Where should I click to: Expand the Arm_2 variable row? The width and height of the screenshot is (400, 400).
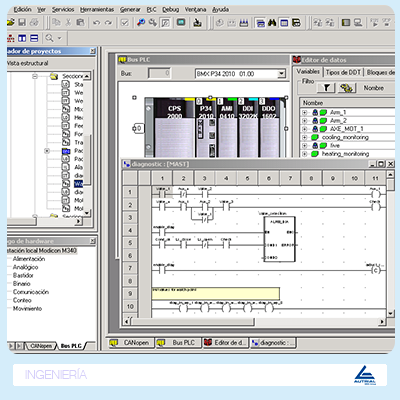tap(304, 121)
